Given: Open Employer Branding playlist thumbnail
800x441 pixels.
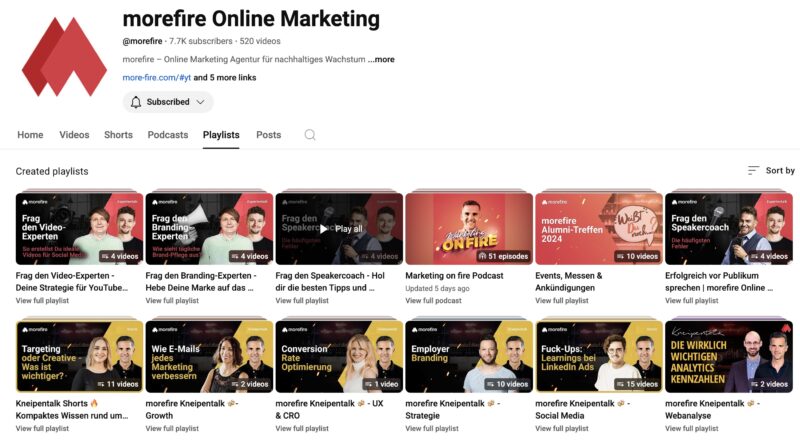Looking at the screenshot, I should tap(469, 356).
